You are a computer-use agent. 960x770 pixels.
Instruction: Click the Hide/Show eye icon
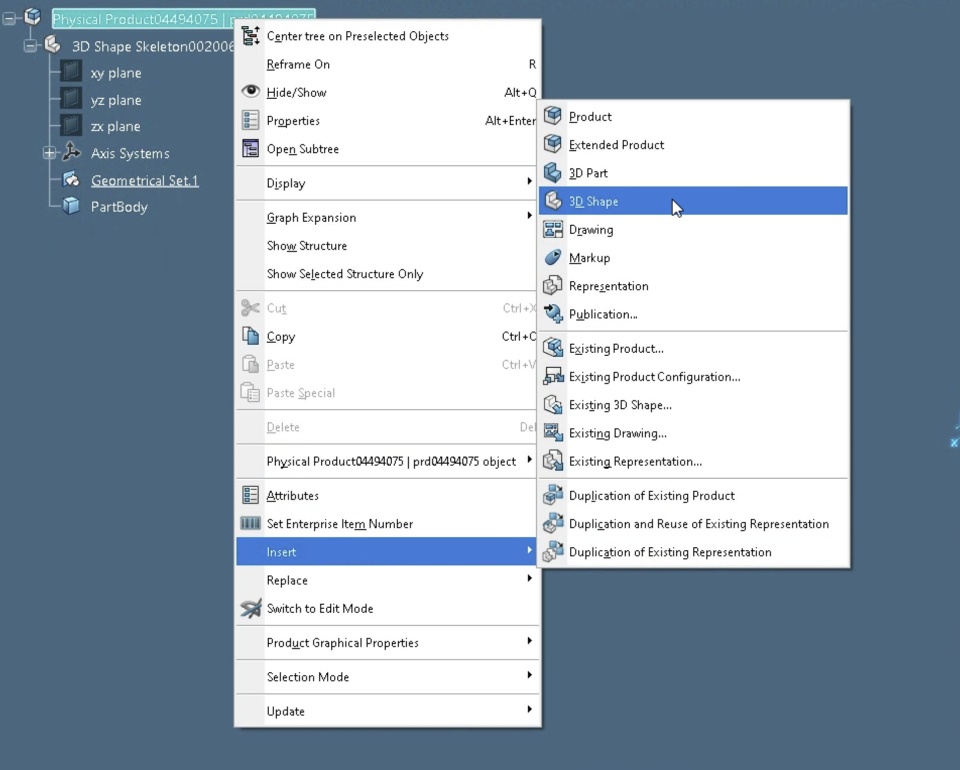(250, 92)
